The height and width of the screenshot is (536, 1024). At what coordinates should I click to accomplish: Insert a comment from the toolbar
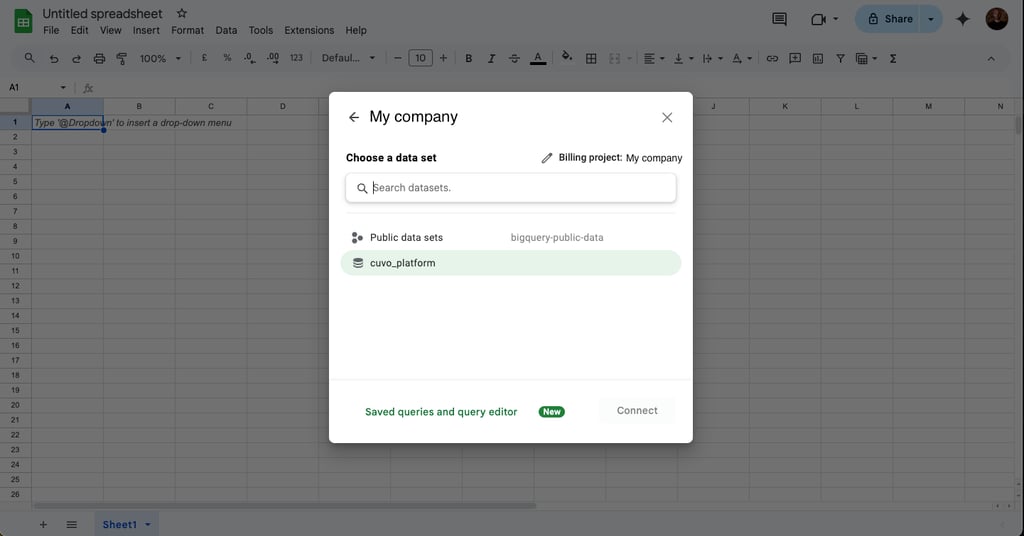coord(795,59)
